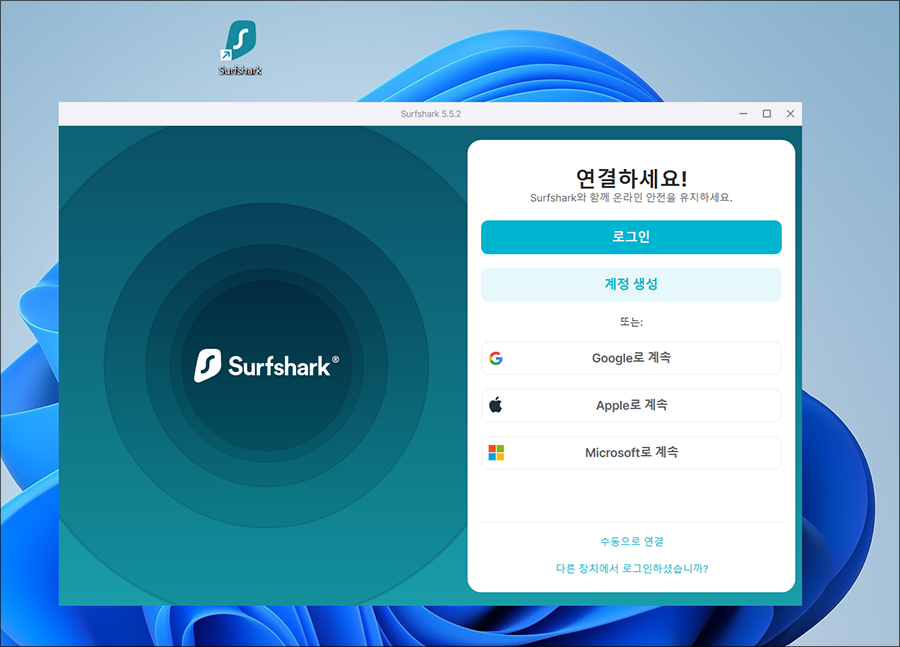Click the 로그인 button
This screenshot has width=900, height=647.
click(631, 237)
